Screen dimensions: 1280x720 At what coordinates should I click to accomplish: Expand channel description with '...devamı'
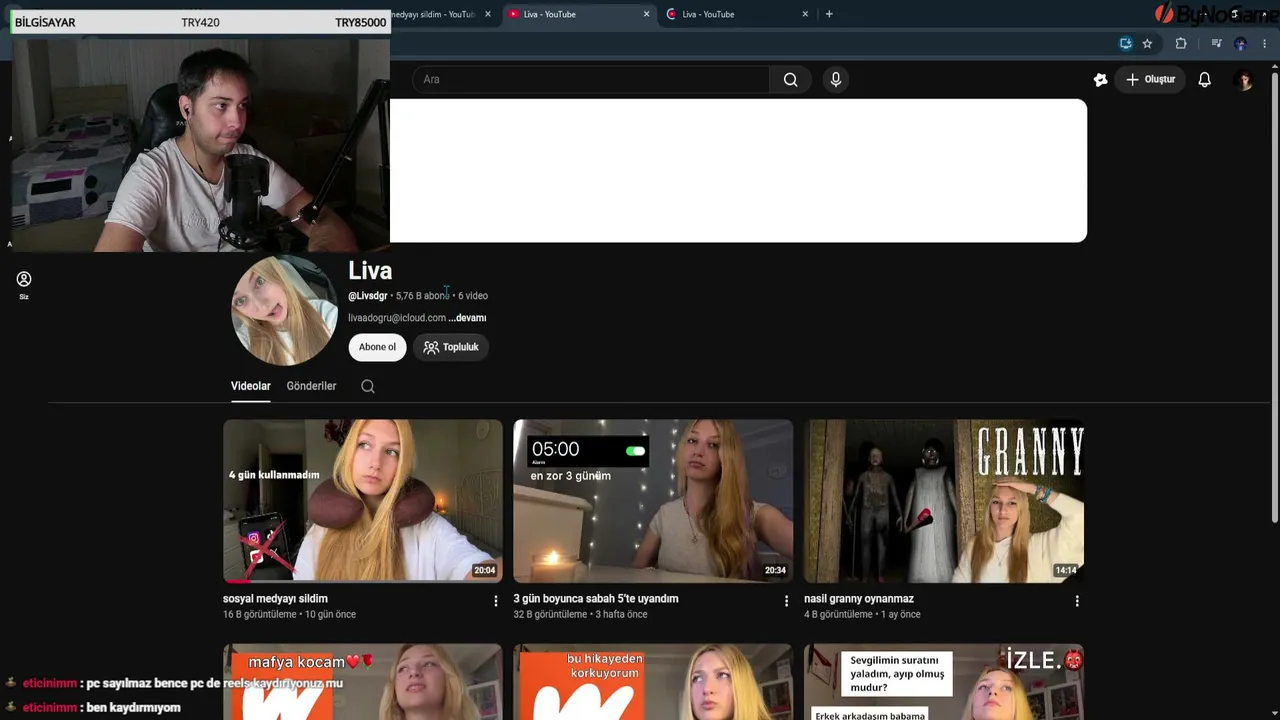[467, 318]
